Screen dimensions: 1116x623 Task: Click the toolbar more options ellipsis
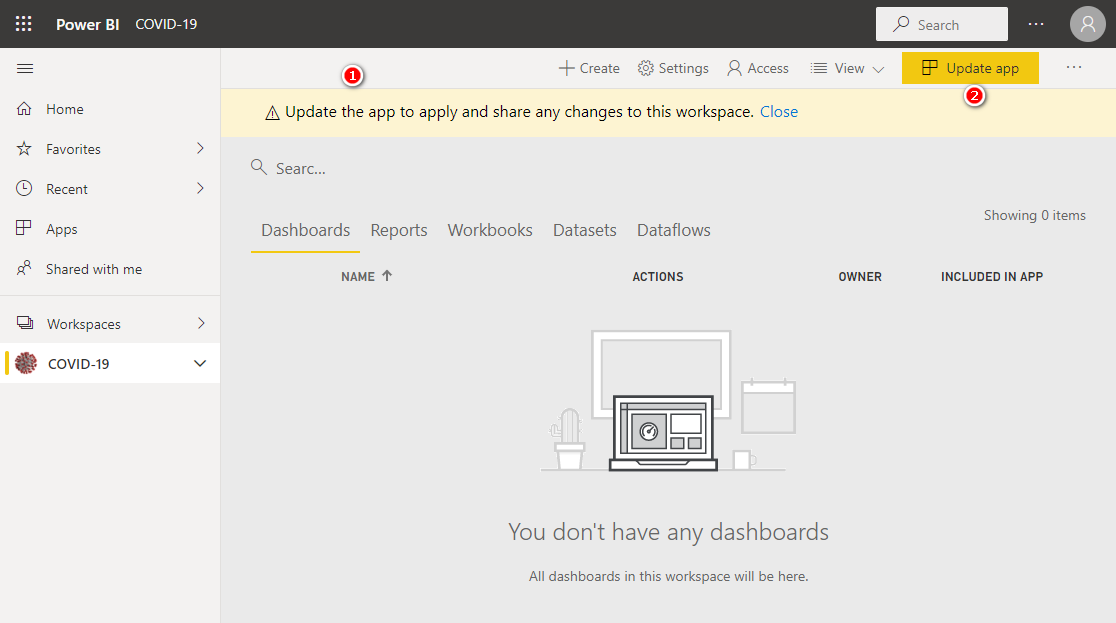tap(1074, 68)
